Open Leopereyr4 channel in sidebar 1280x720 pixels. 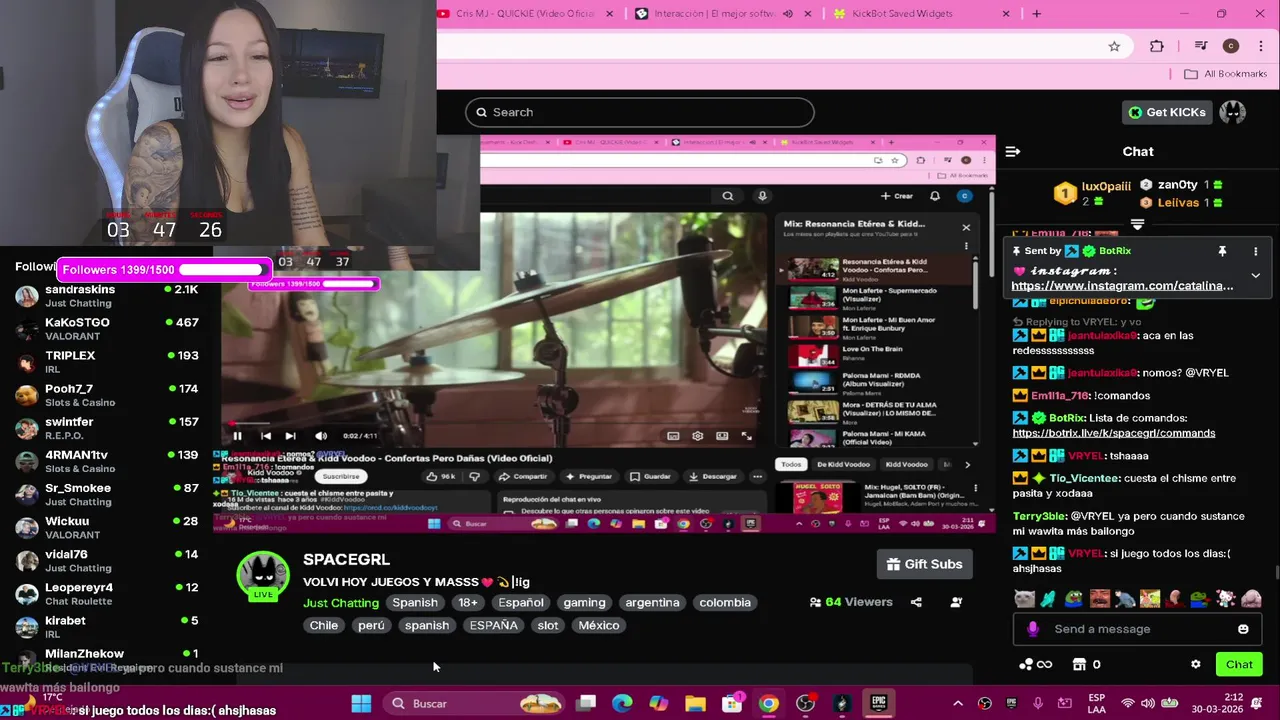tap(107, 594)
